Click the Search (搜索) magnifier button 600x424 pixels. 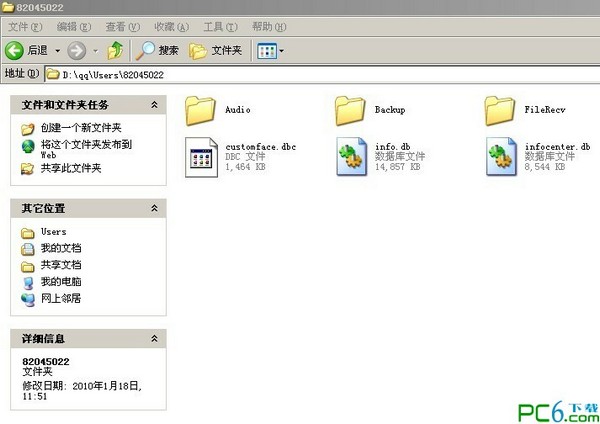157,51
